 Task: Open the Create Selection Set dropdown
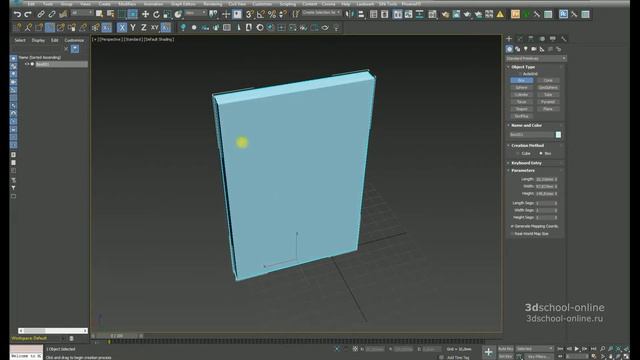(x=322, y=13)
